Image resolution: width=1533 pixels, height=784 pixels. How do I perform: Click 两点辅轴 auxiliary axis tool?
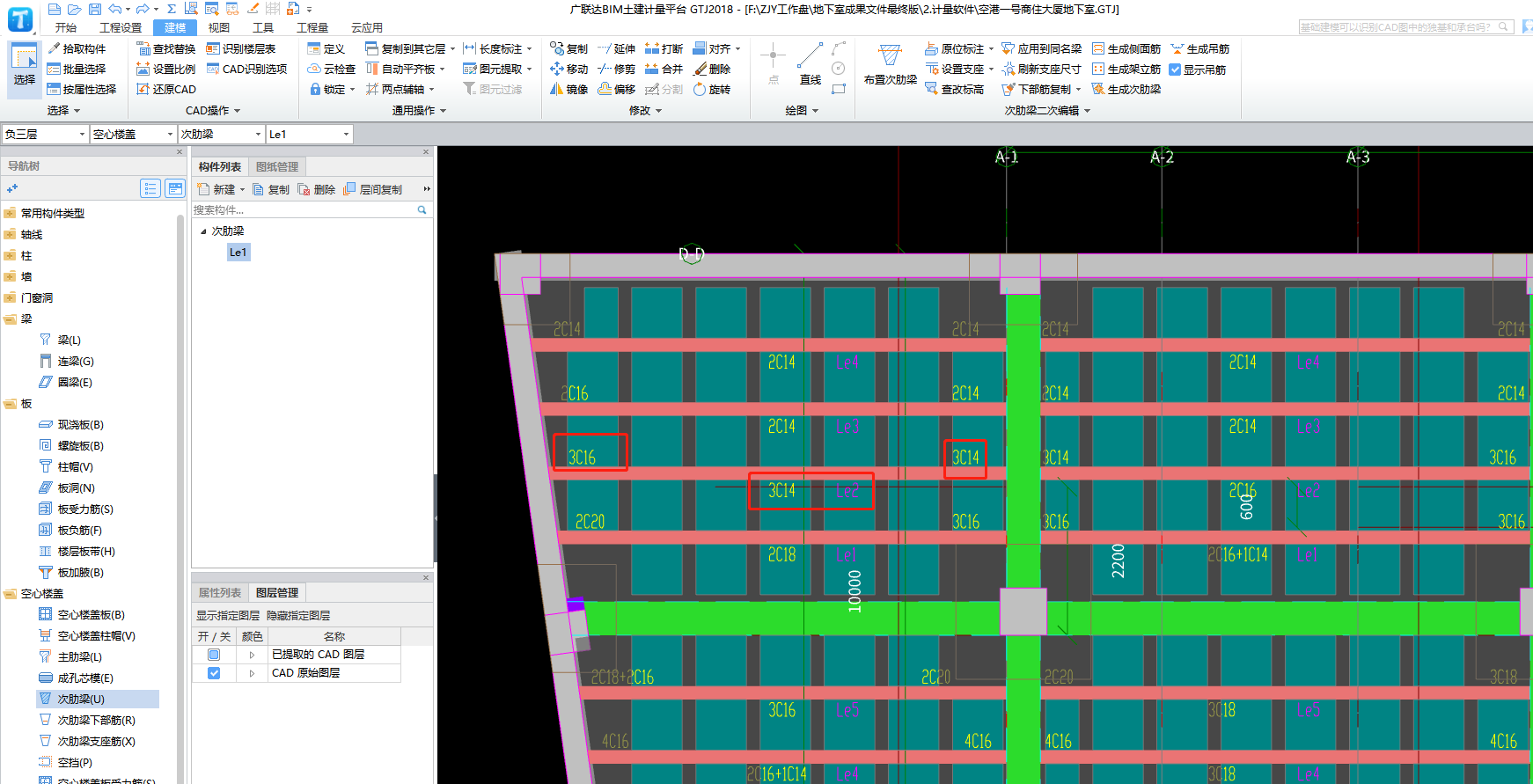tap(400, 89)
